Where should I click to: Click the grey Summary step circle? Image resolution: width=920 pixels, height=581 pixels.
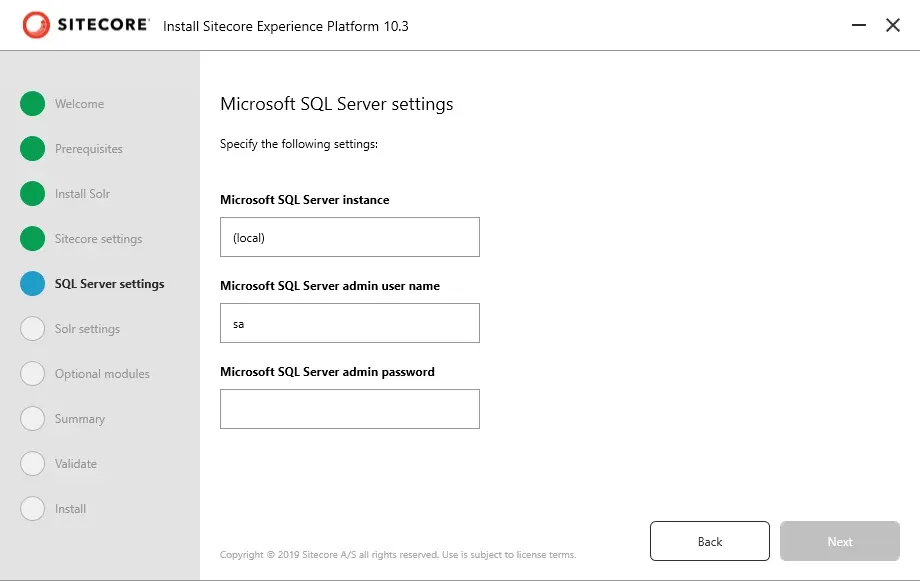[33, 419]
